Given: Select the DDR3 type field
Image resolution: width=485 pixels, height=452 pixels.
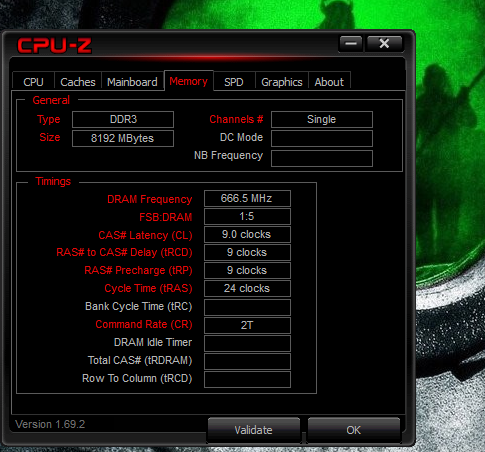Looking at the screenshot, I should [x=123, y=119].
